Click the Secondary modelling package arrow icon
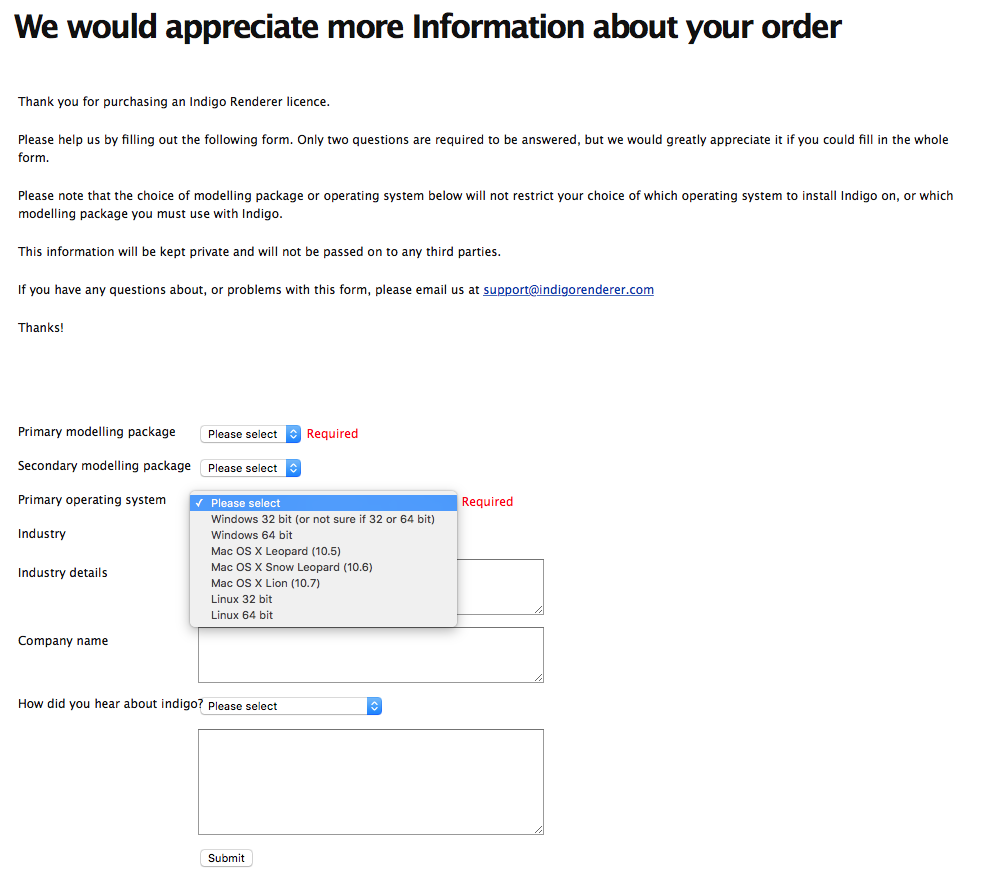 coord(293,468)
